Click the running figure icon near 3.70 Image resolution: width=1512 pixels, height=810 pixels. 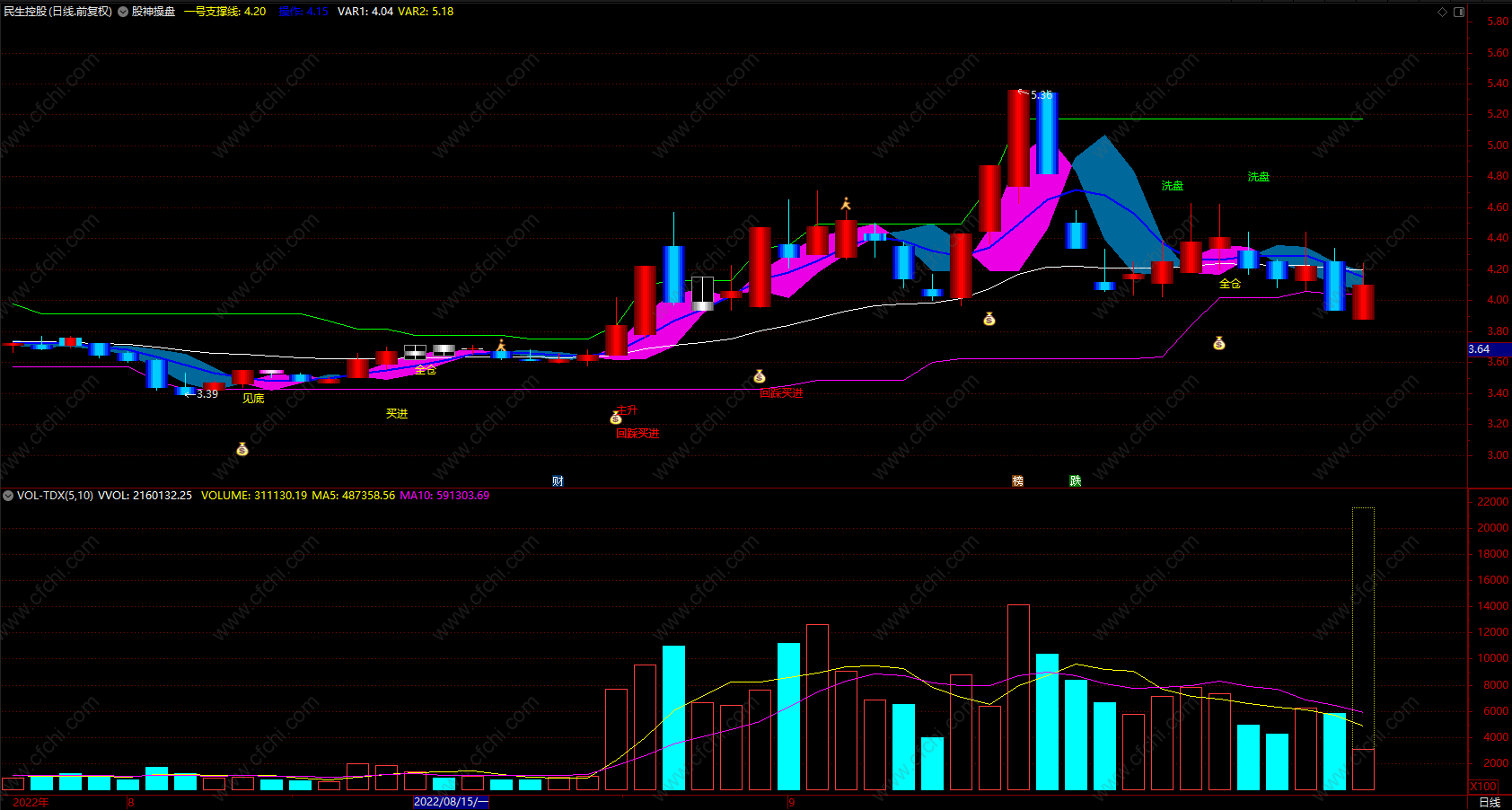tap(501, 345)
